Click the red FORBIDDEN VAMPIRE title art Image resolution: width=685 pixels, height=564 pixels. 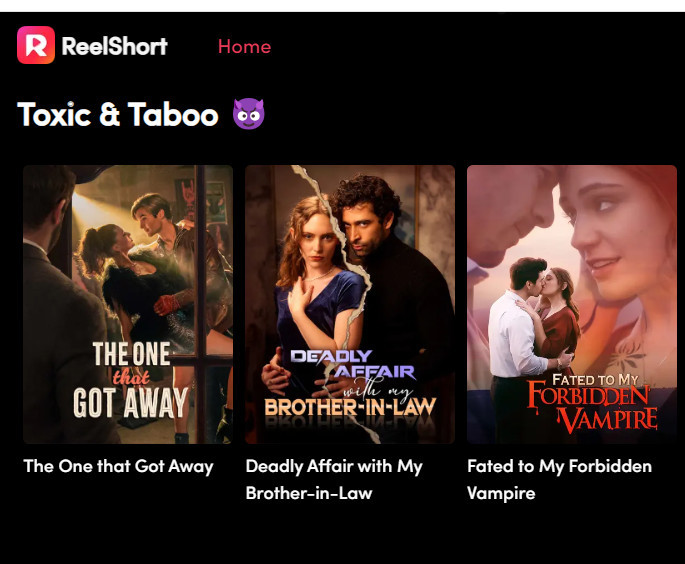point(592,406)
